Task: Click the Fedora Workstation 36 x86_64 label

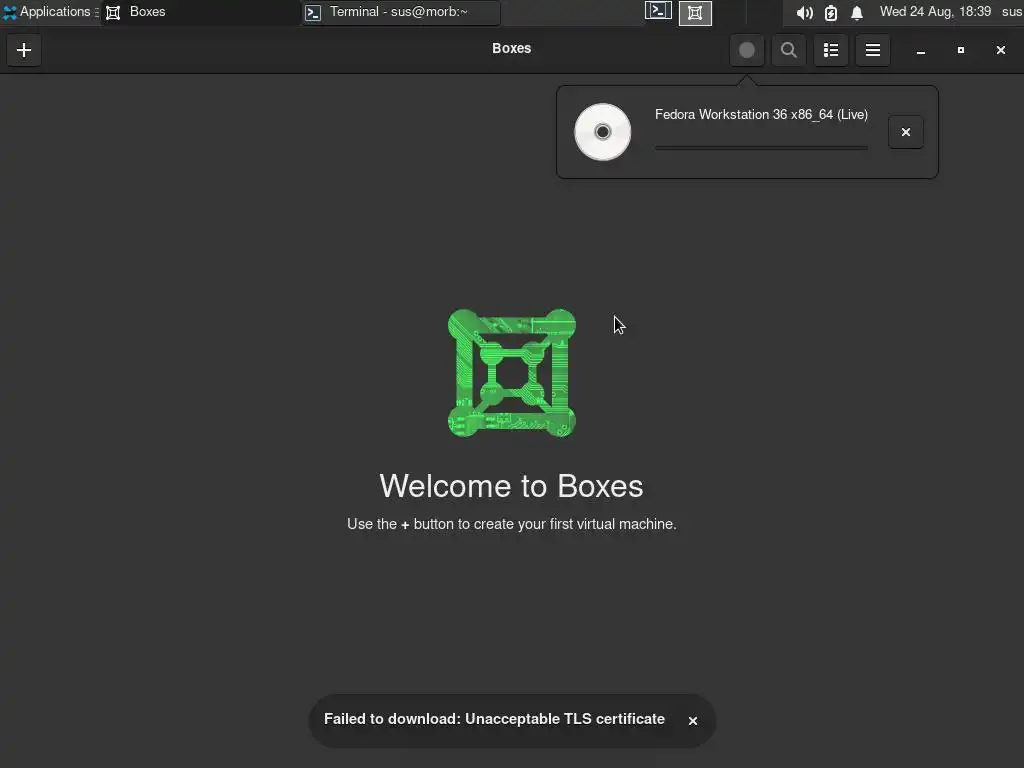Action: tap(761, 114)
